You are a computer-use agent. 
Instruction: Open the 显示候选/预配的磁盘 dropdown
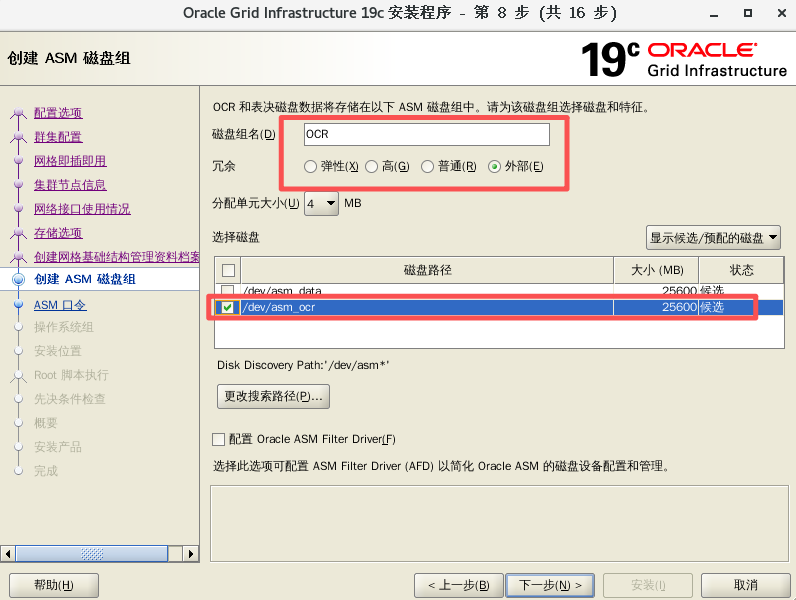(713, 238)
